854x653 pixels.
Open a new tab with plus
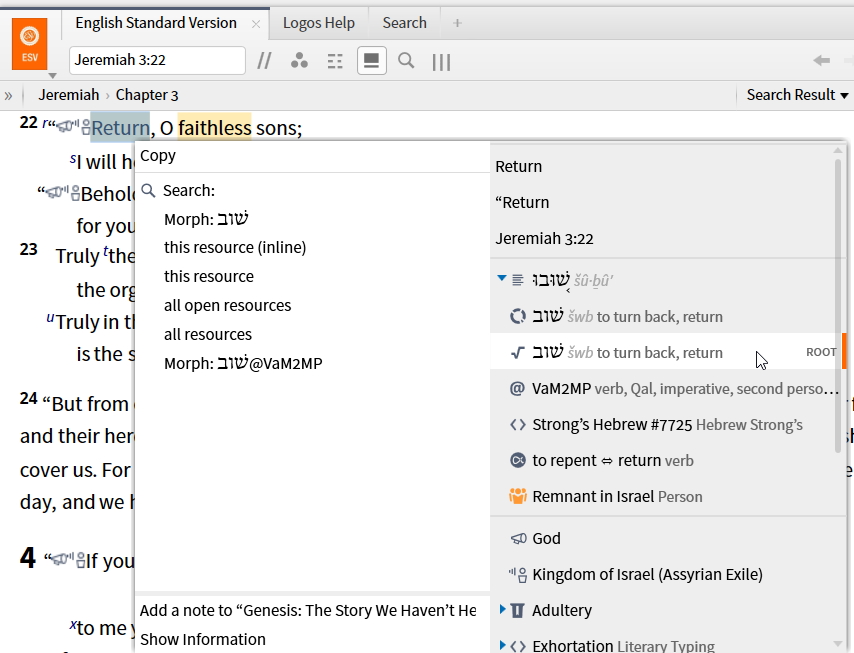457,23
